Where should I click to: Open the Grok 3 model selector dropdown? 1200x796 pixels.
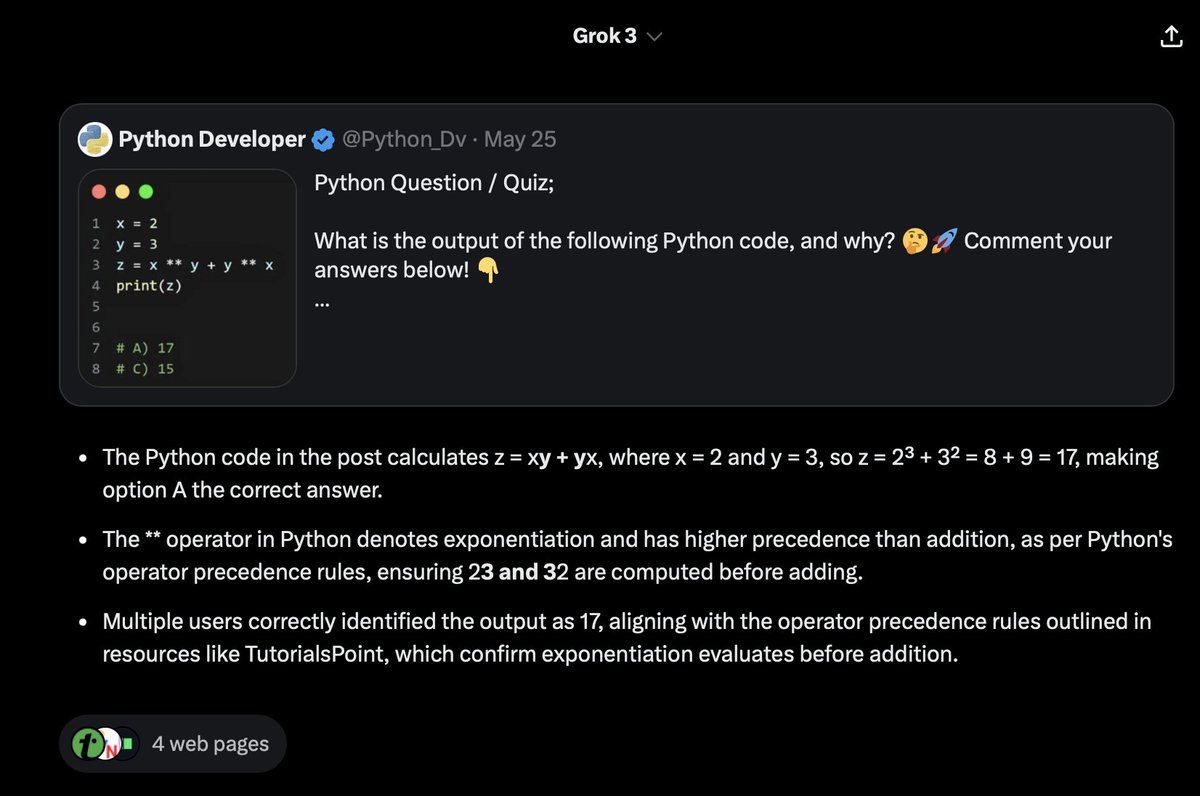click(616, 36)
